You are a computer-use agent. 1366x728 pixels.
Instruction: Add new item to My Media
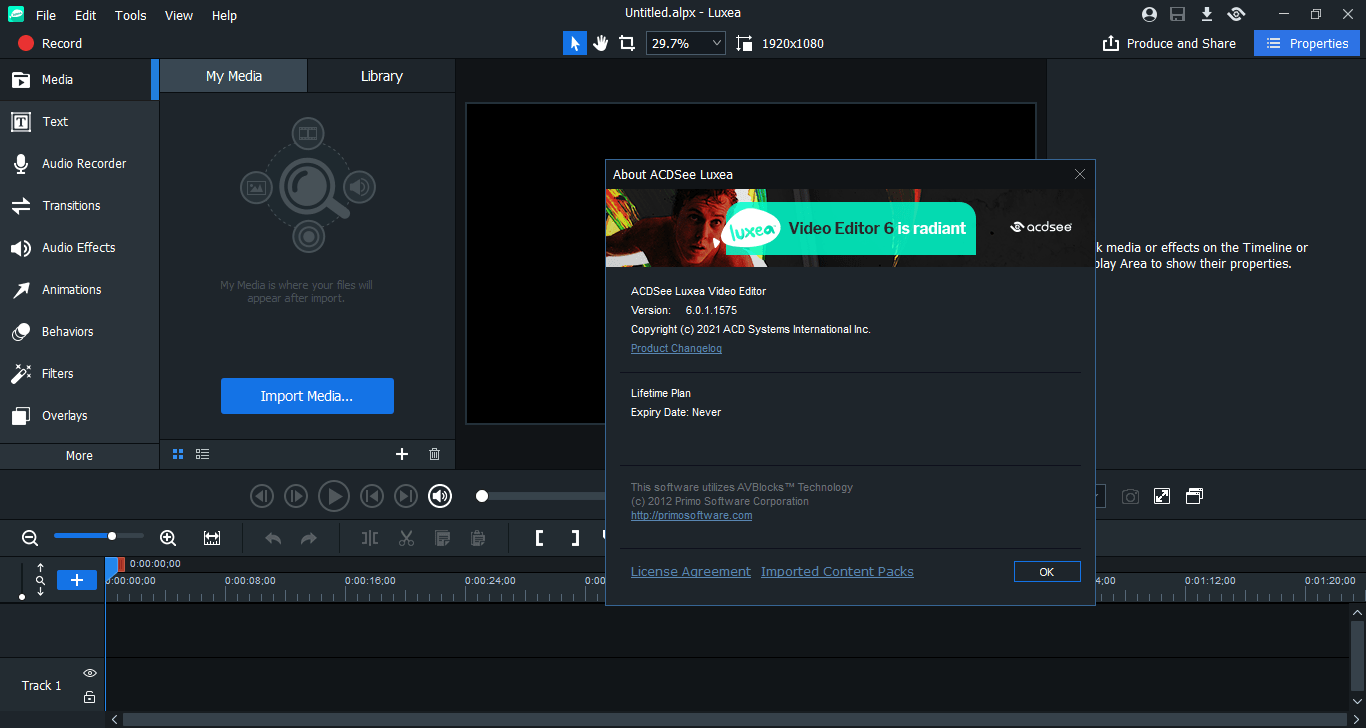[402, 454]
